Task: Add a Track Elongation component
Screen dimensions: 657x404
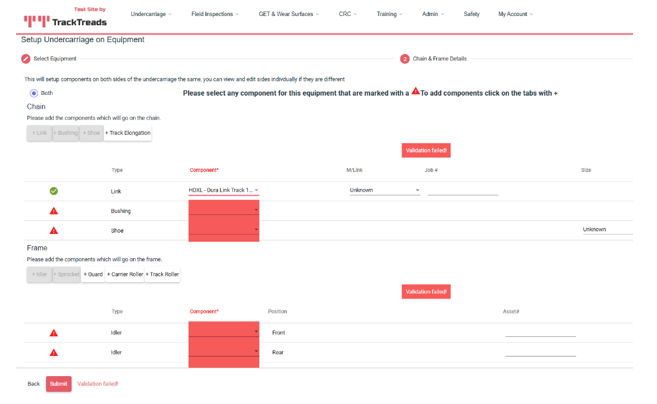Action: [128, 133]
